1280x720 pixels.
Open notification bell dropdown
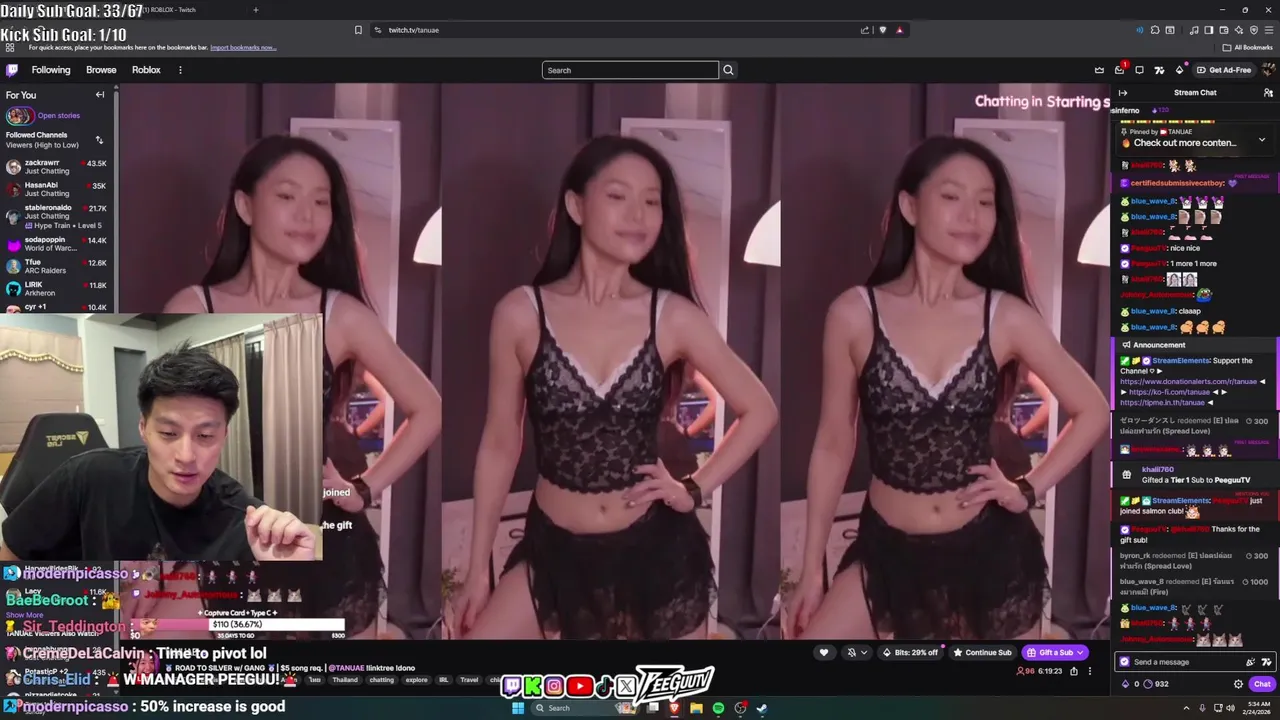[857, 652]
